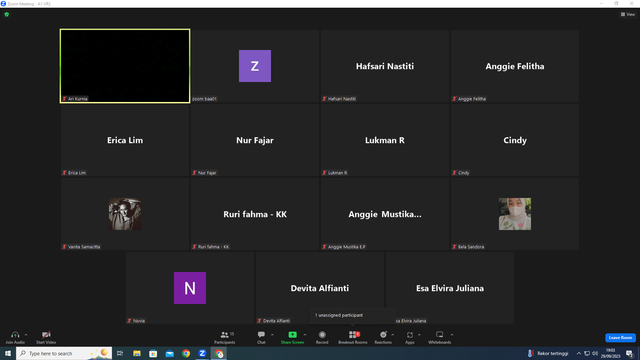Click muted mic icon next to Bela Sandora label
Viewport: 640px width, 360px height.
point(454,247)
